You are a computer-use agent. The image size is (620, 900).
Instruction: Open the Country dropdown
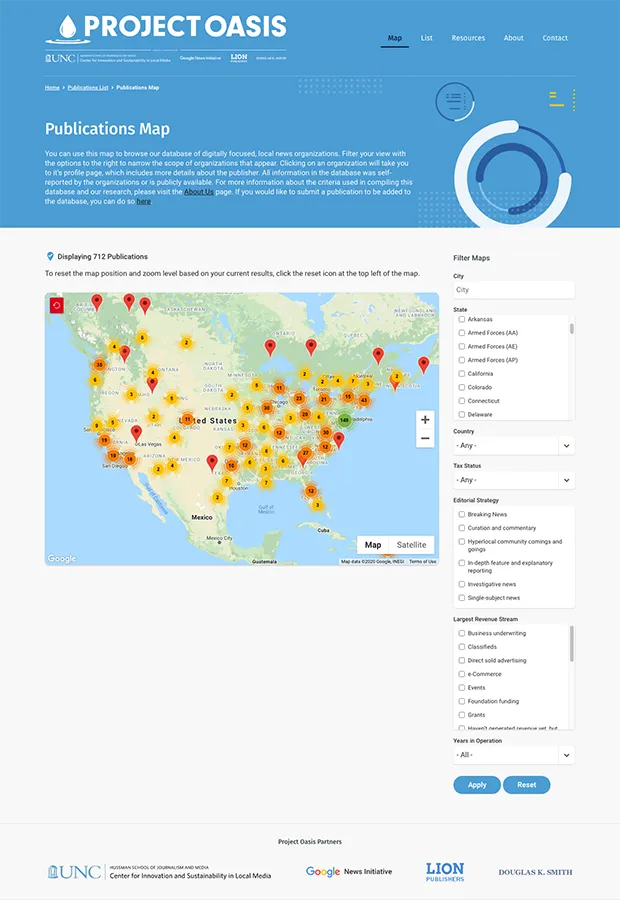514,445
